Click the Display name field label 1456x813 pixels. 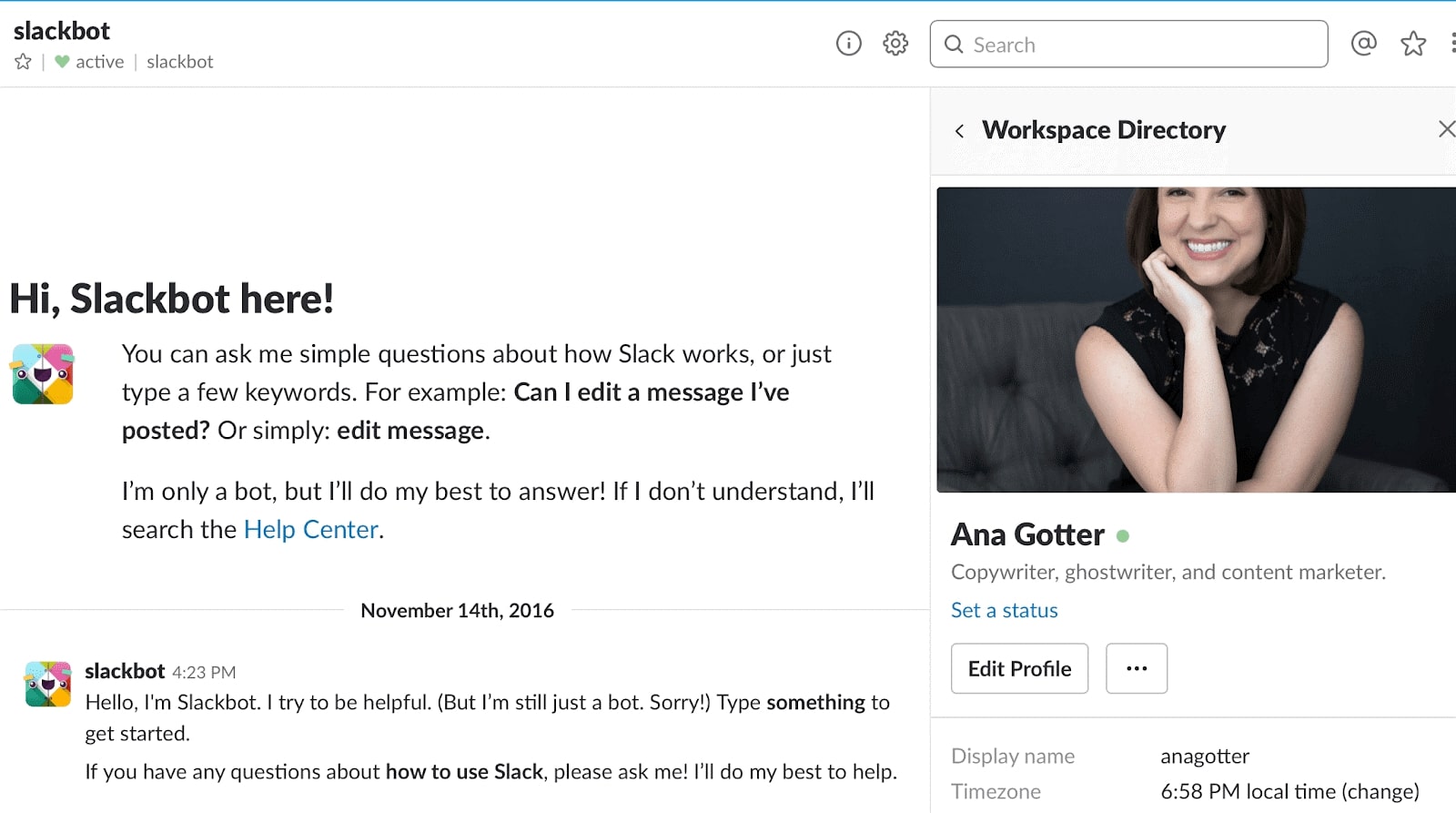[1013, 756]
